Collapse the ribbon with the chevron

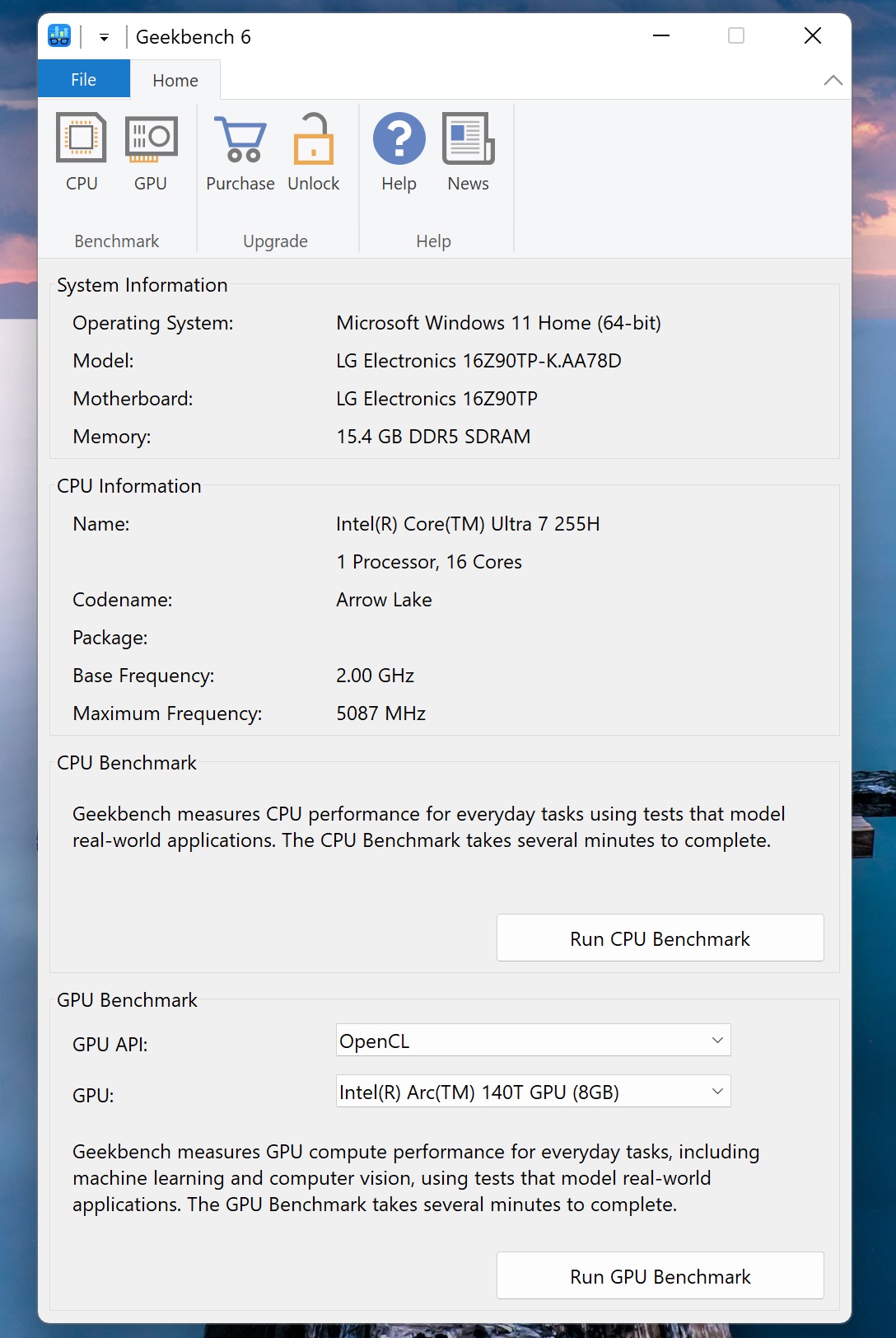point(833,80)
